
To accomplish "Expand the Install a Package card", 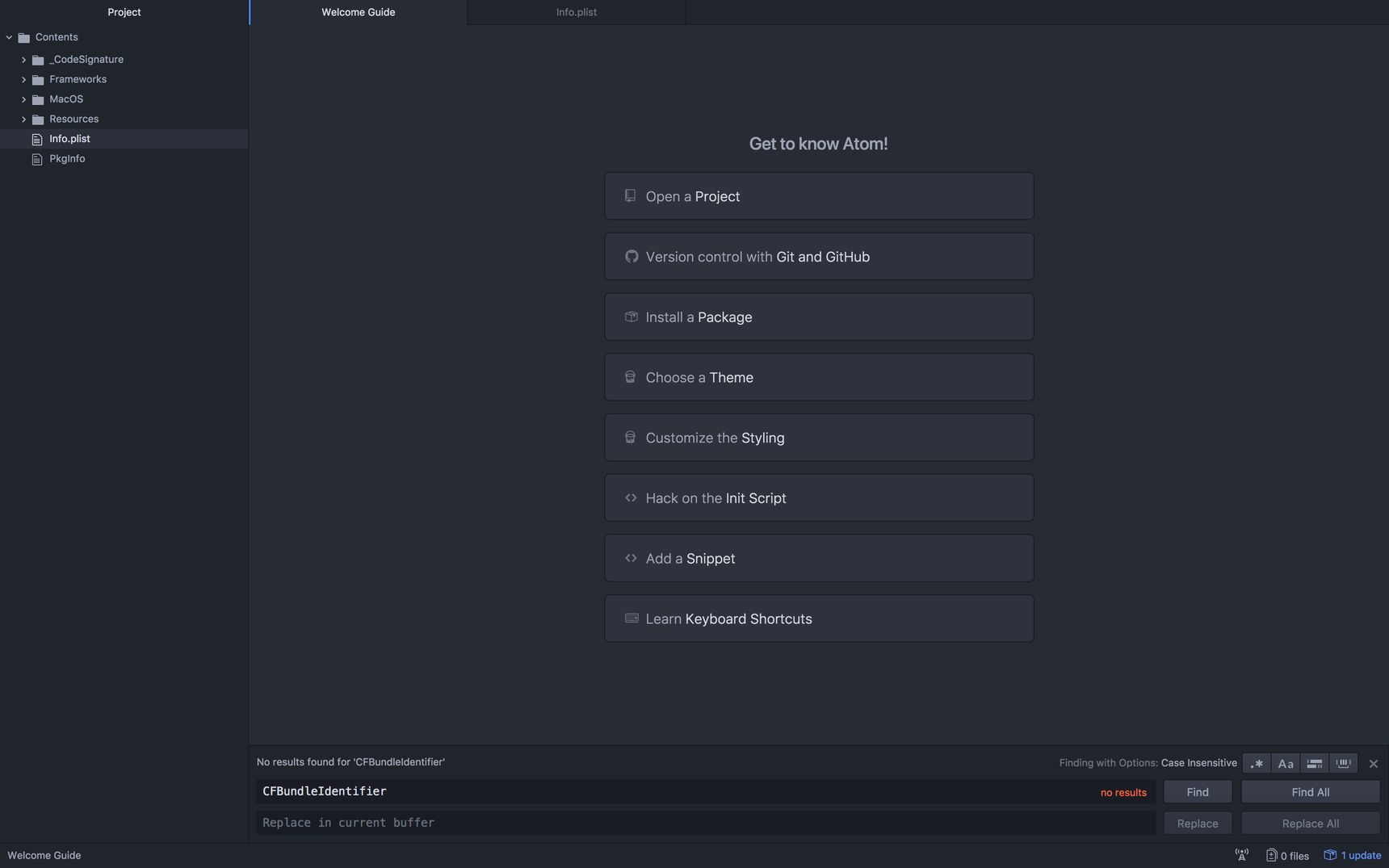I will pyautogui.click(x=819, y=317).
